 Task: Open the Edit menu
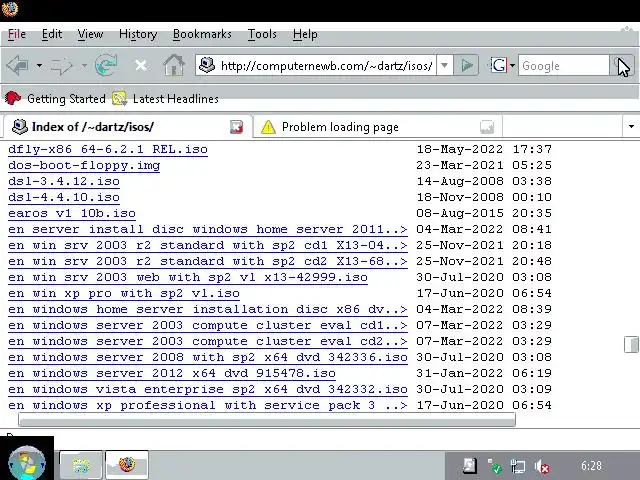tap(52, 34)
